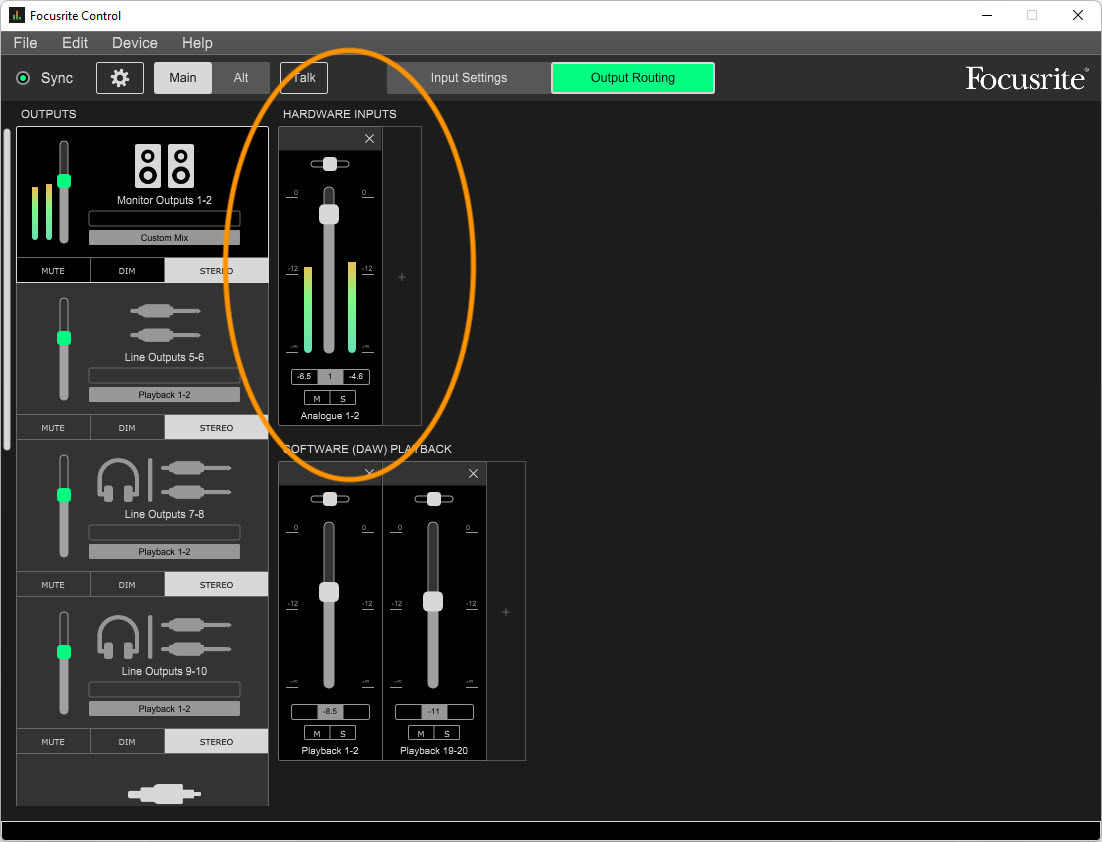Click the headphone icon for Line Outputs 7-8
This screenshot has height=842, width=1102.
117,480
